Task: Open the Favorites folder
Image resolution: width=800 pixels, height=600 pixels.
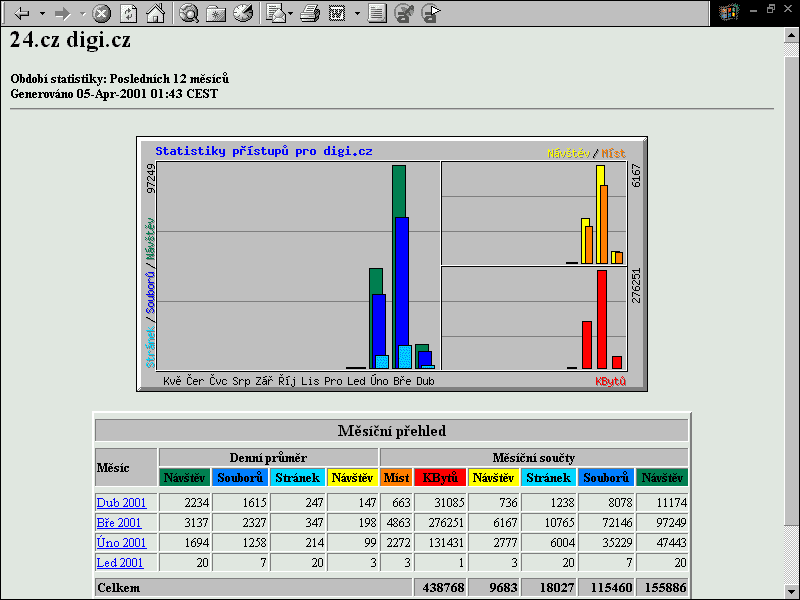Action: pos(216,13)
